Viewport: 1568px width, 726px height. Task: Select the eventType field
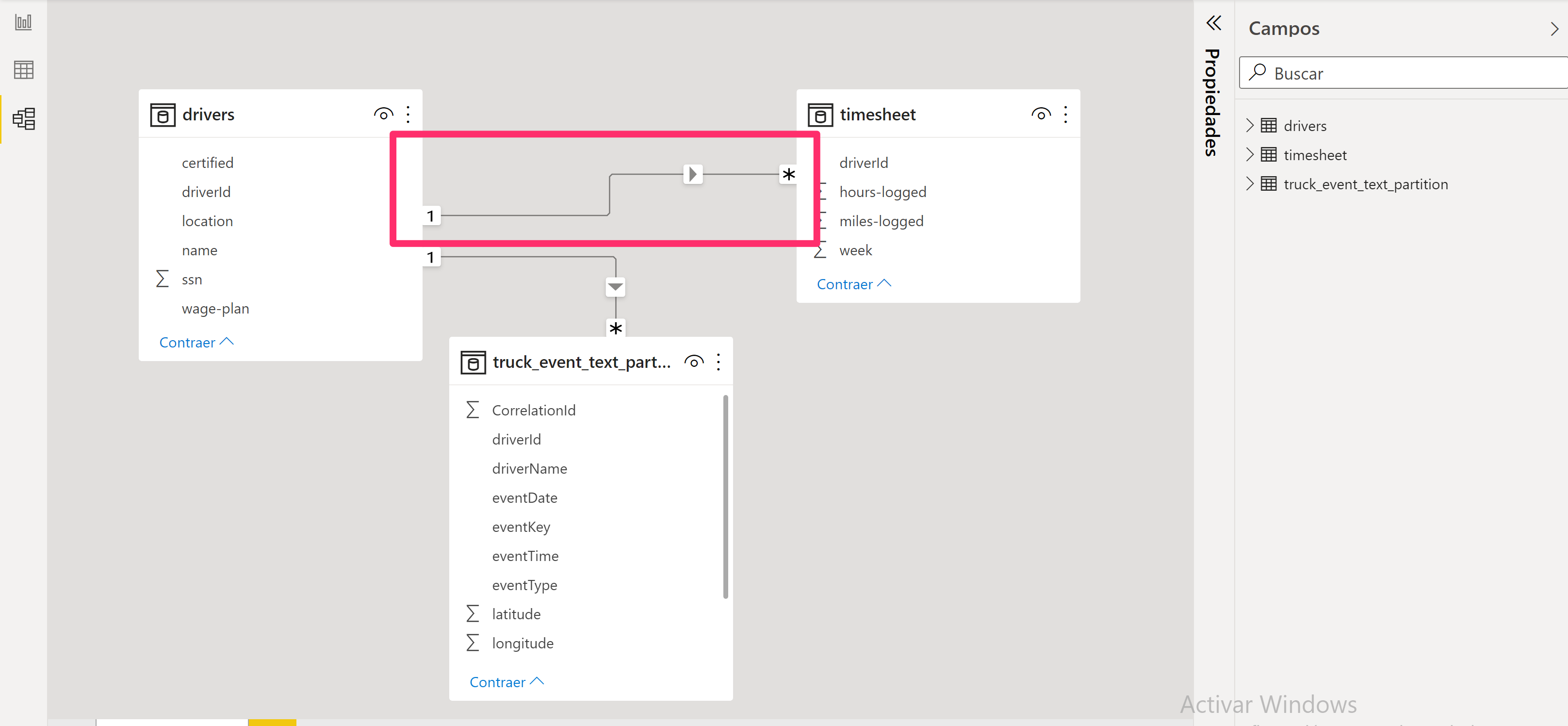(x=525, y=585)
